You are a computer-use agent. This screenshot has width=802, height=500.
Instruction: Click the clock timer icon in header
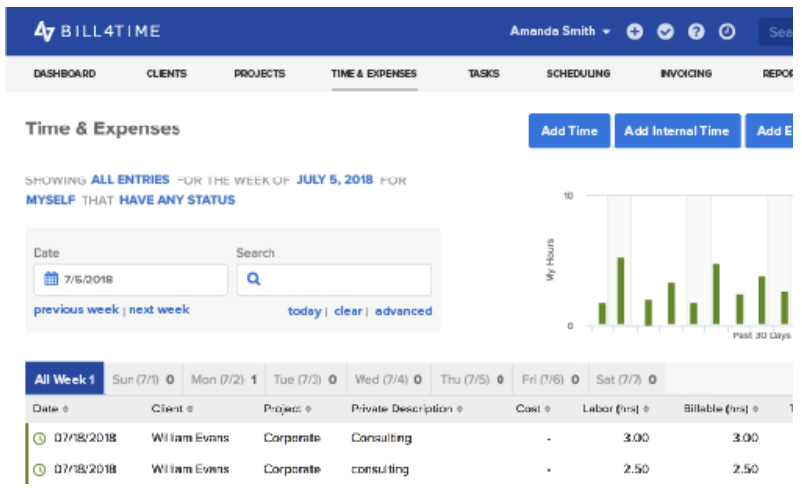click(x=727, y=32)
